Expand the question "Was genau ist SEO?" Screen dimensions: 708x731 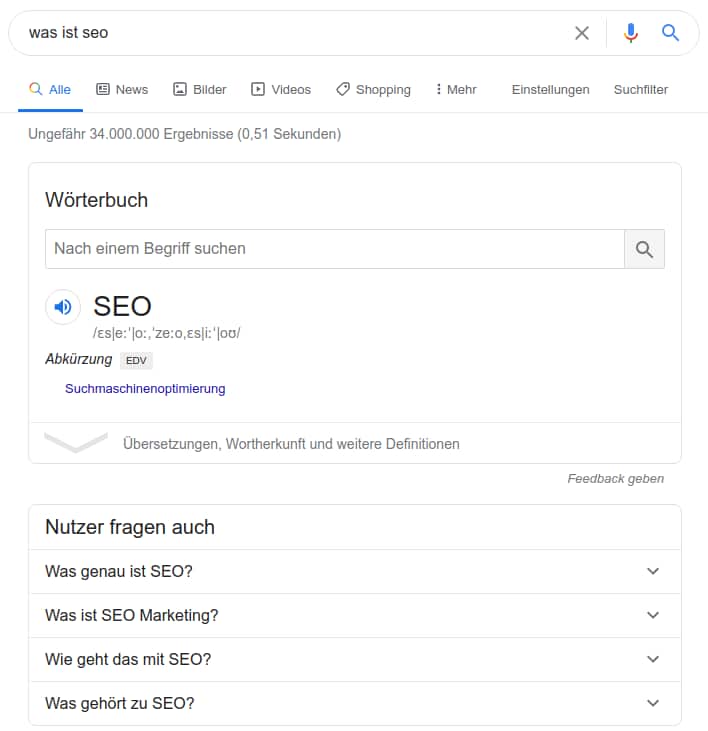(355, 572)
